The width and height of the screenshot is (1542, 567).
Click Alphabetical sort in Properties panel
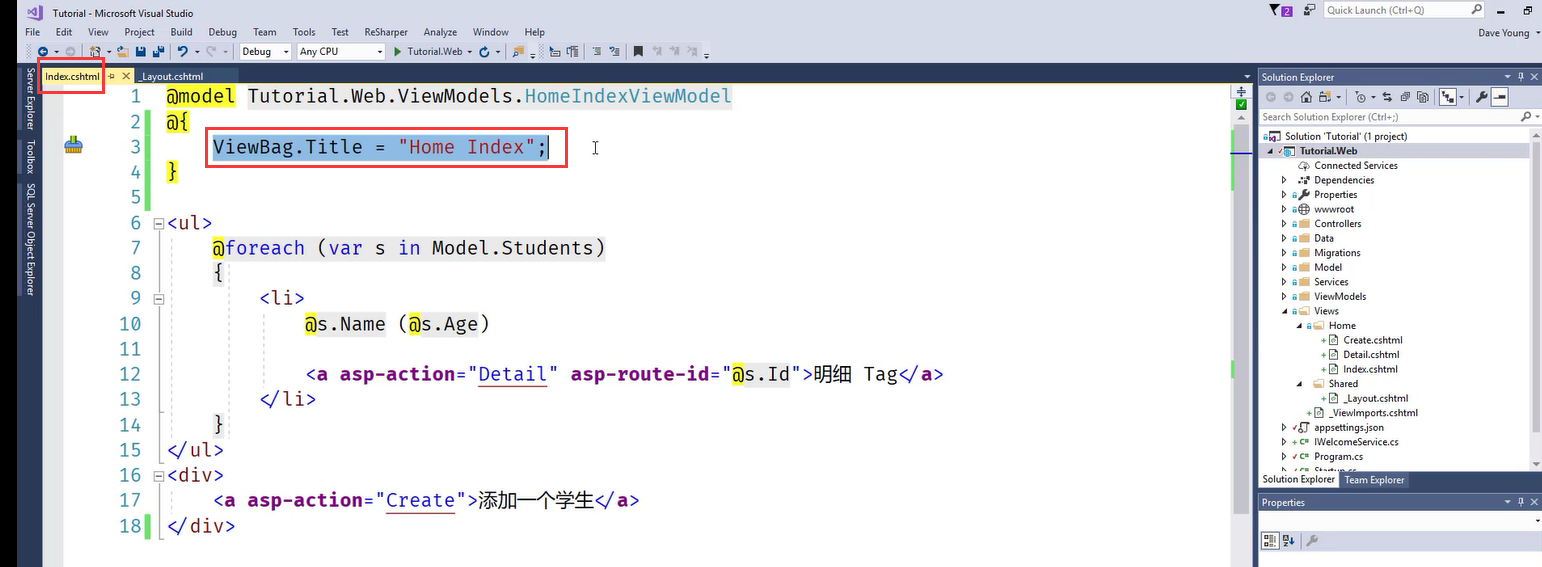(x=1288, y=540)
